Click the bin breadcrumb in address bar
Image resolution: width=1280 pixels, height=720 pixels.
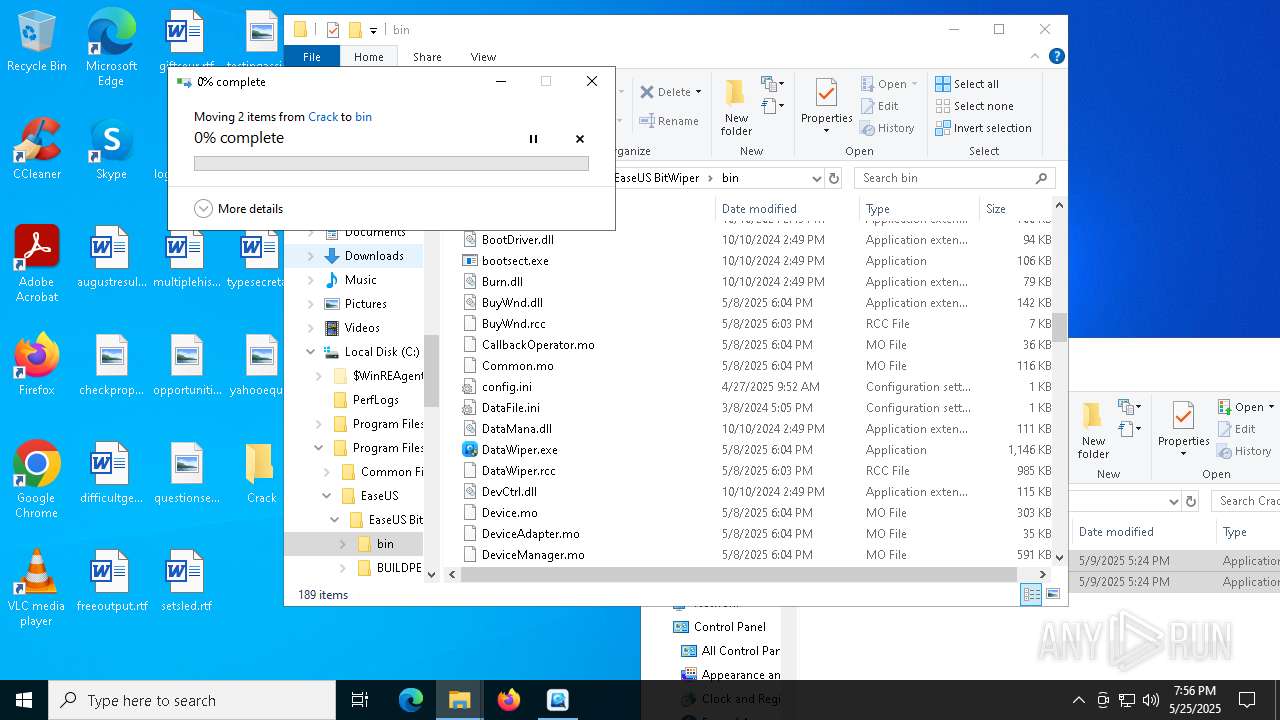pyautogui.click(x=730, y=178)
